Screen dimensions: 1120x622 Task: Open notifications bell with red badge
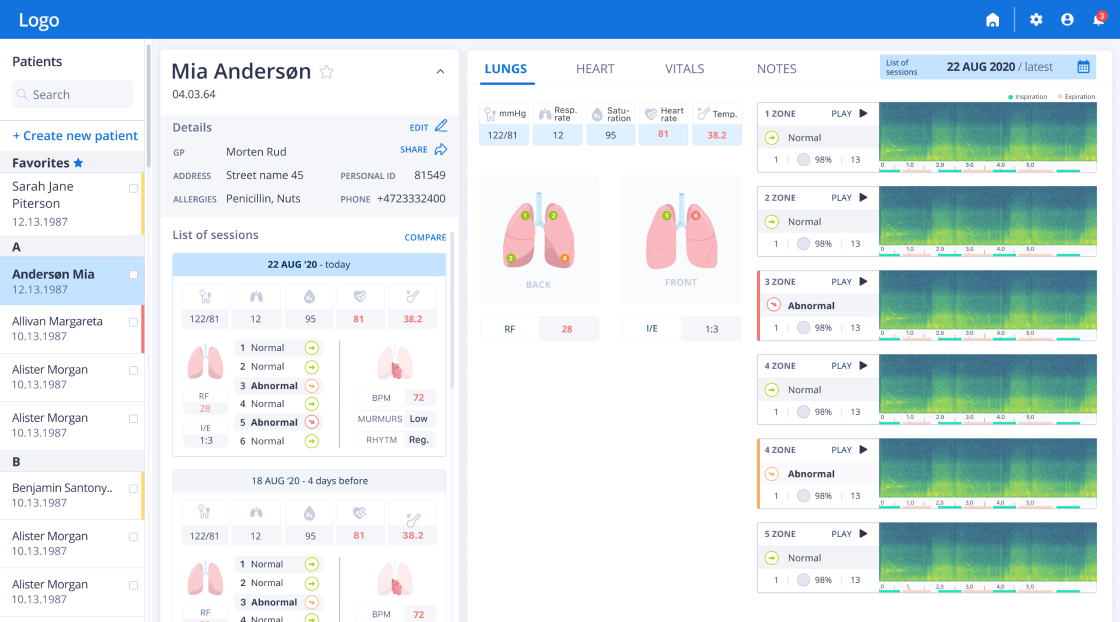(x=1099, y=20)
